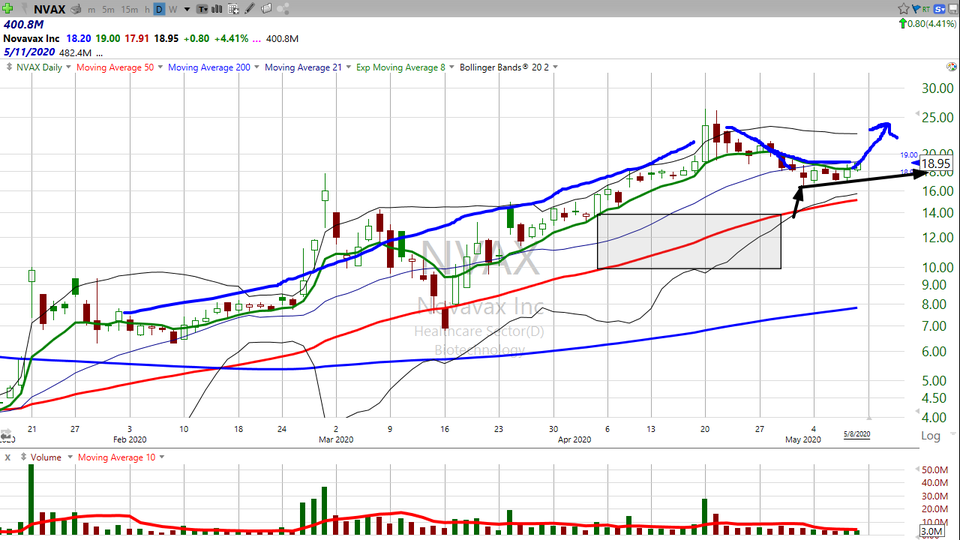This screenshot has width=960, height=540.
Task: Select the 15m time frame
Action: 130,9
